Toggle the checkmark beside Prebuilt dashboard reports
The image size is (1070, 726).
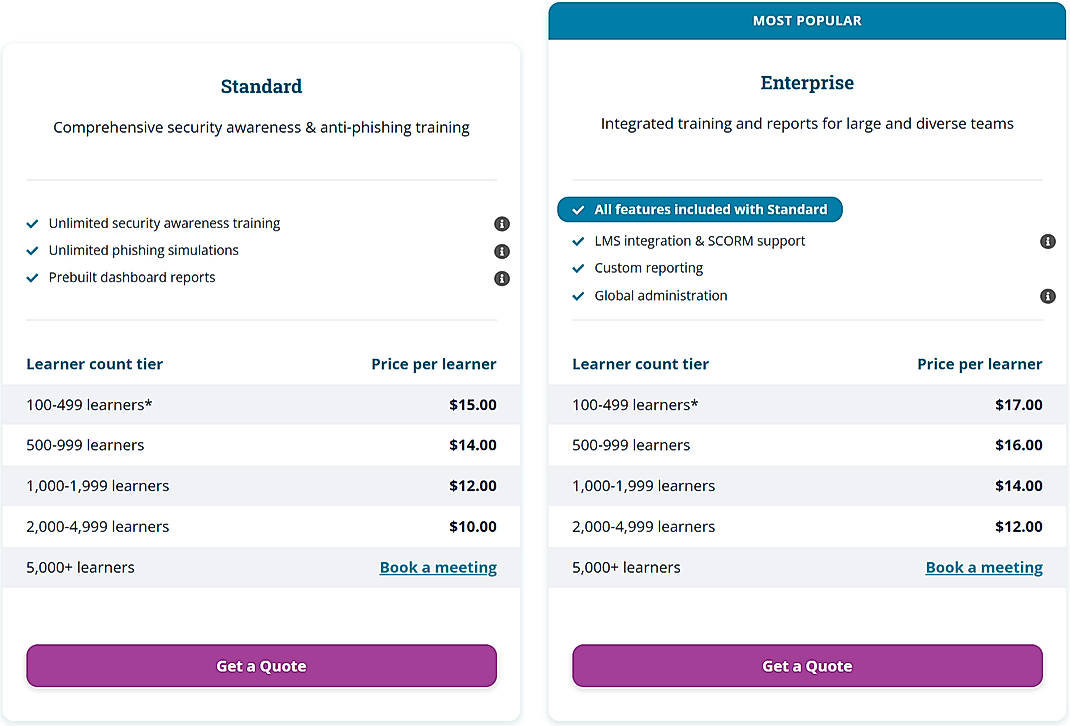point(31,277)
